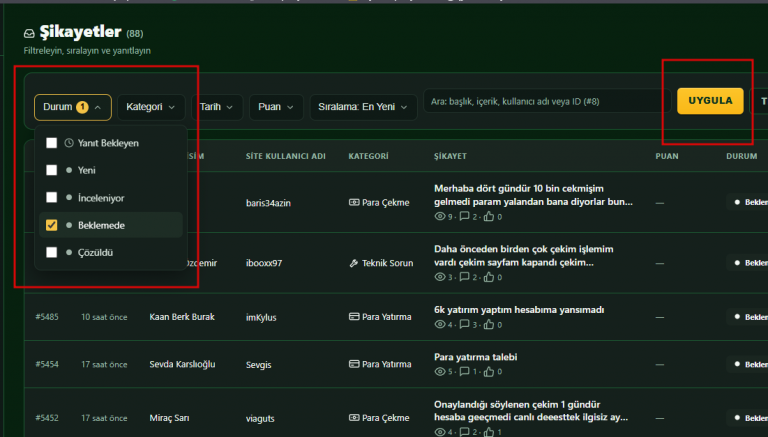This screenshot has width=768, height=437.
Task: Click the Para Çekme icon in viaguts row
Action: pyautogui.click(x=354, y=417)
